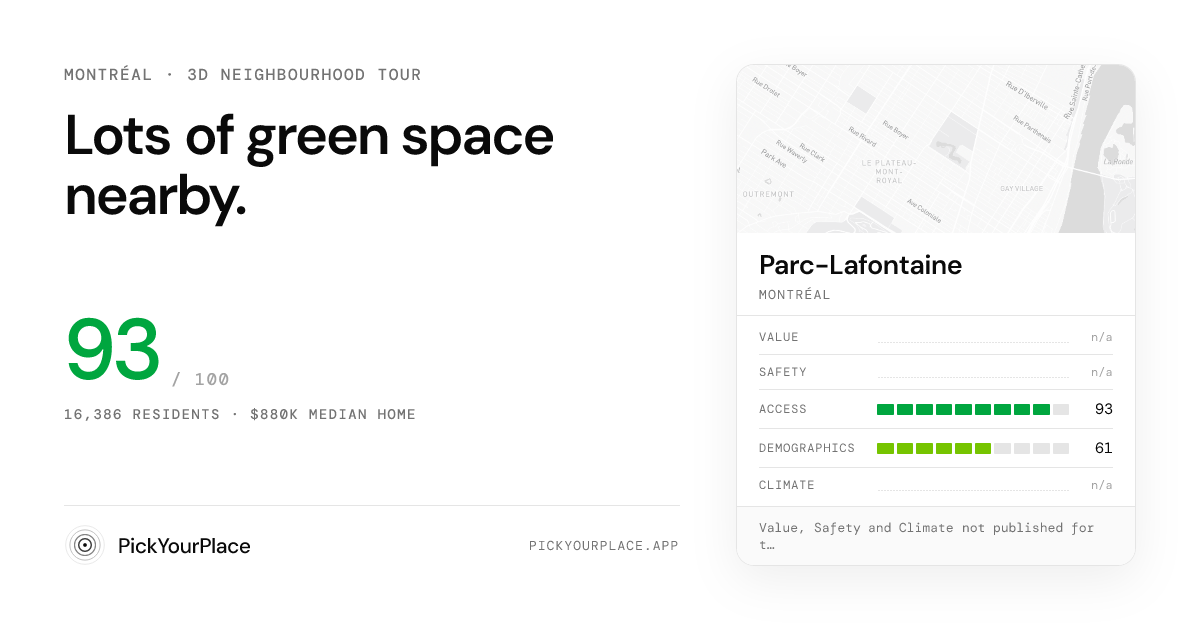Click the Demographics score bar
Screen dimensions: 1200x630
(x=973, y=448)
